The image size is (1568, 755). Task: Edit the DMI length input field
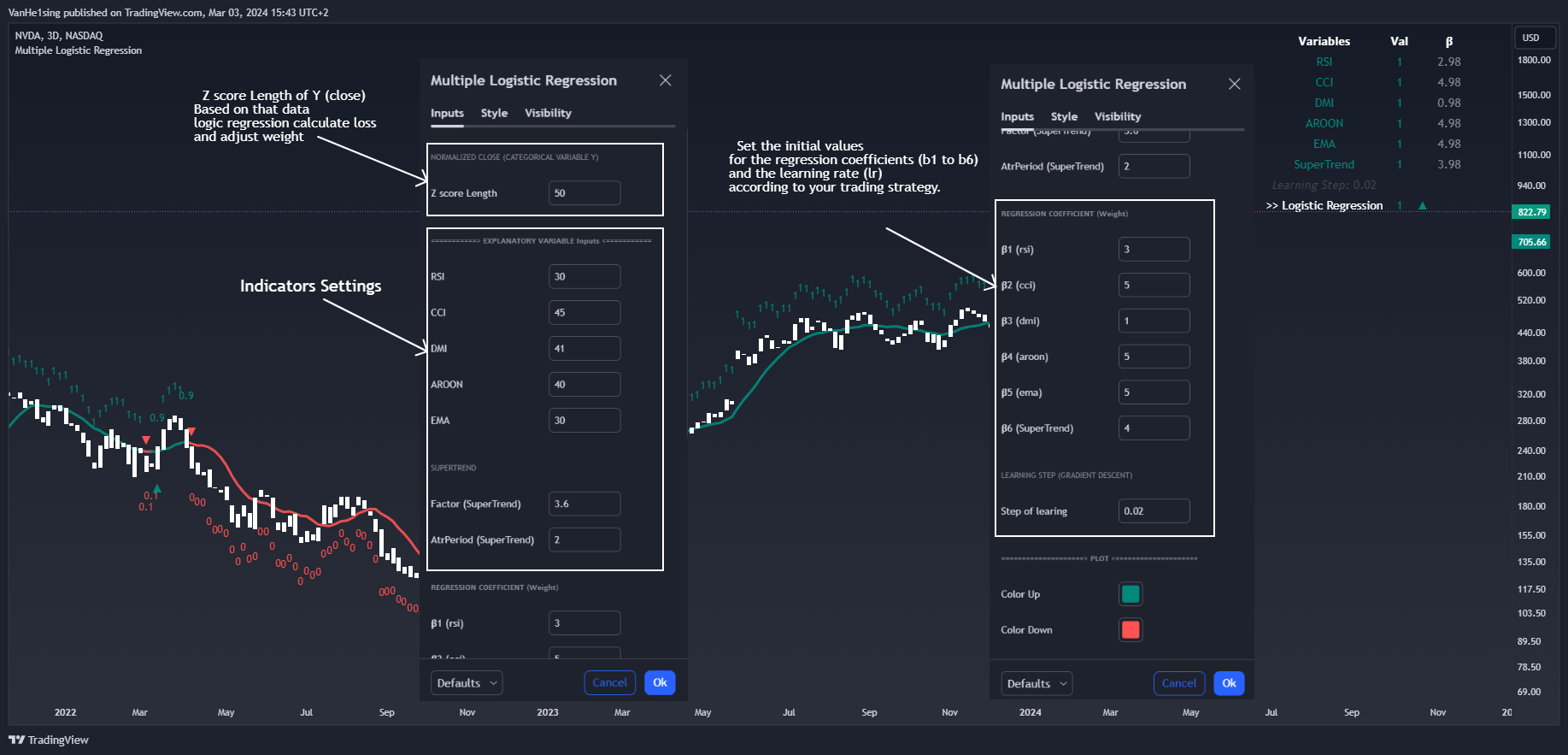[x=584, y=348]
